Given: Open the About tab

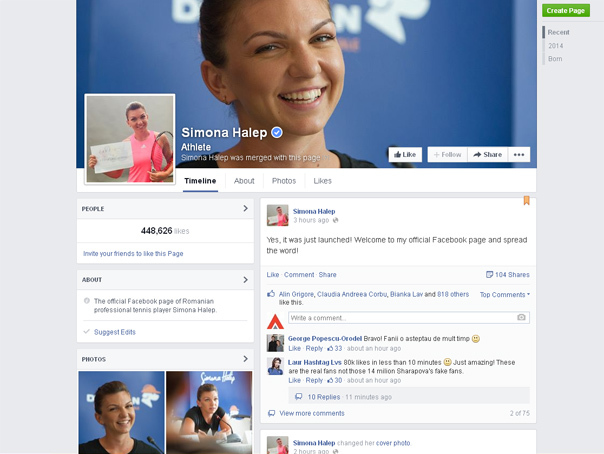Looking at the screenshot, I should click(244, 181).
